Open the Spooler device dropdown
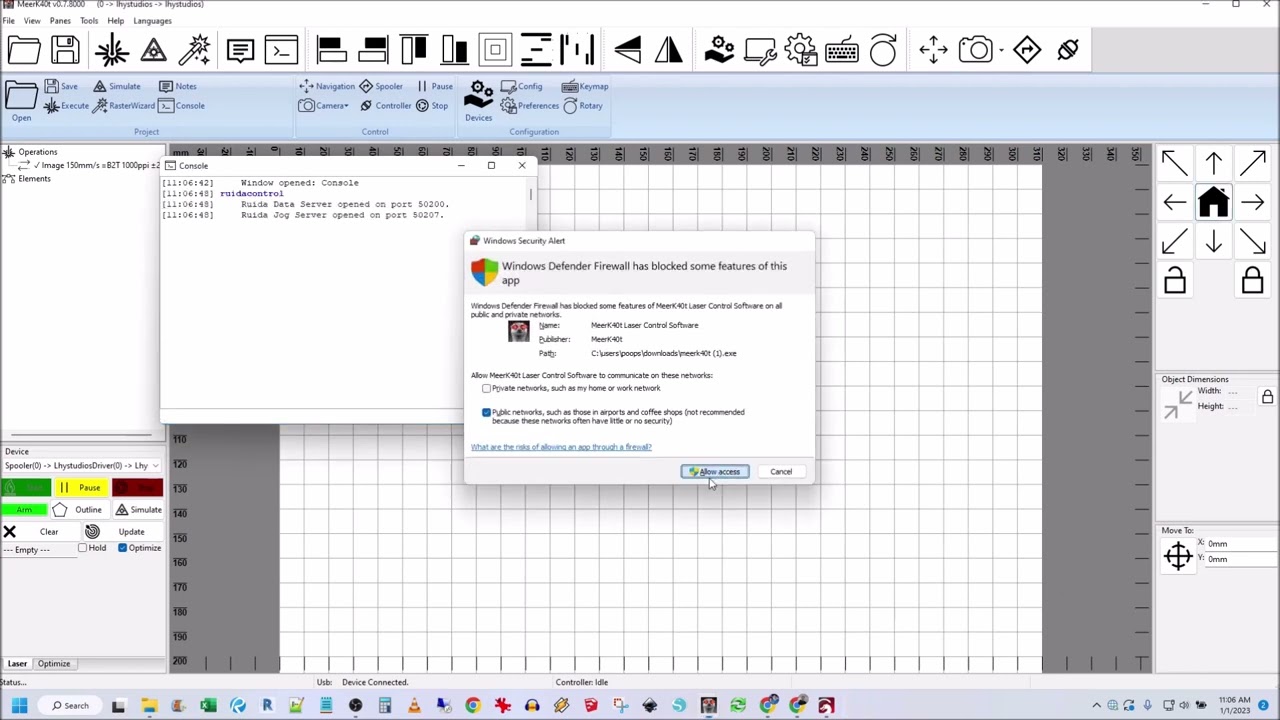 coord(82,466)
